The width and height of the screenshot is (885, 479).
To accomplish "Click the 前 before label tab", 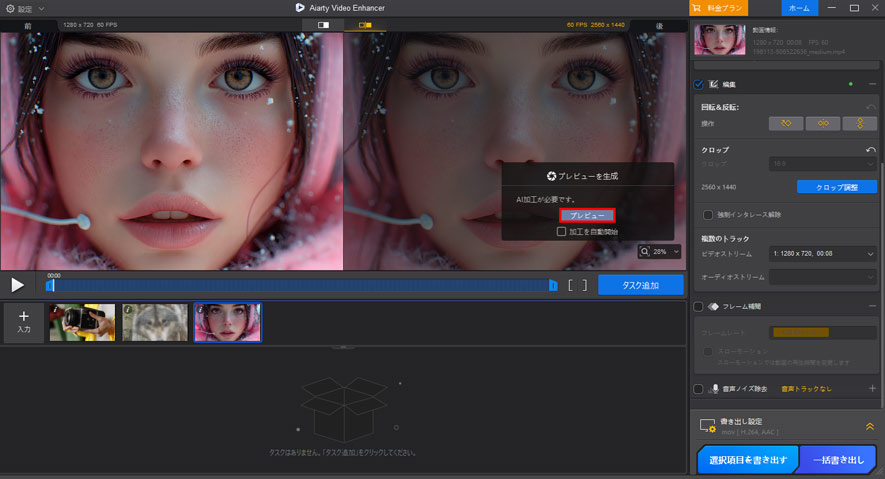I will coord(28,25).
